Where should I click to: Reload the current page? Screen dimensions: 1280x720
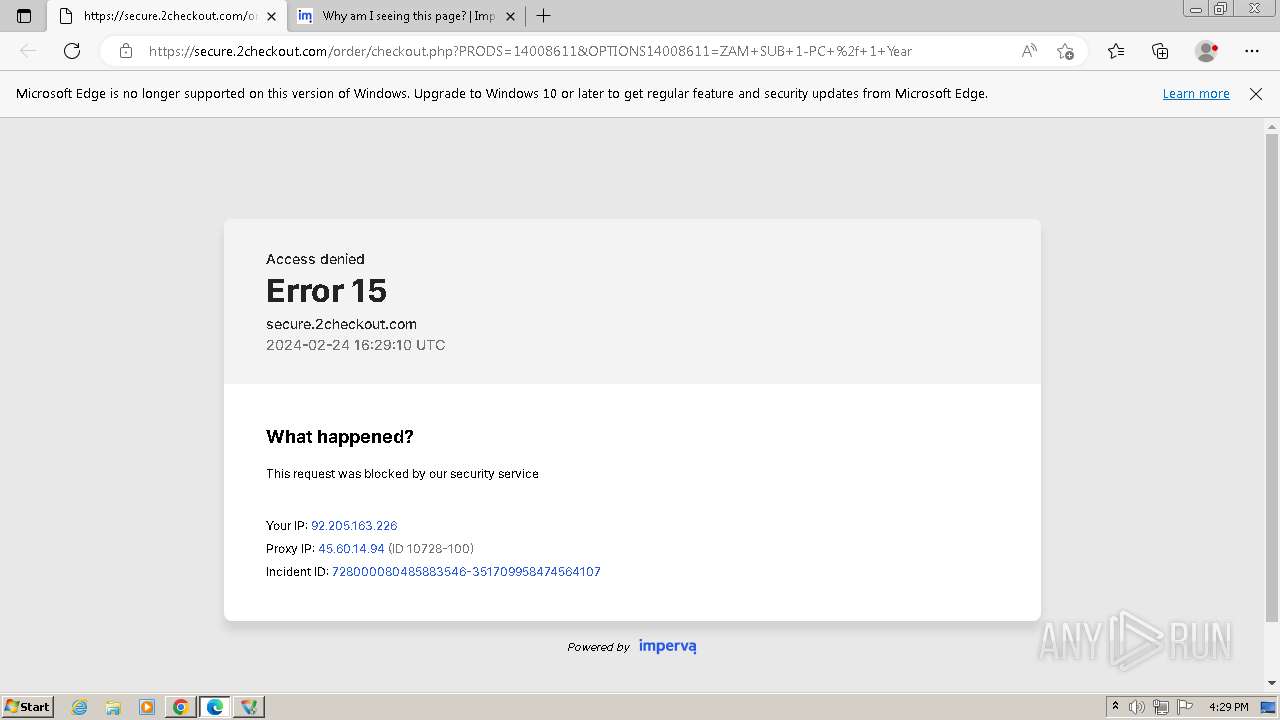point(72,51)
